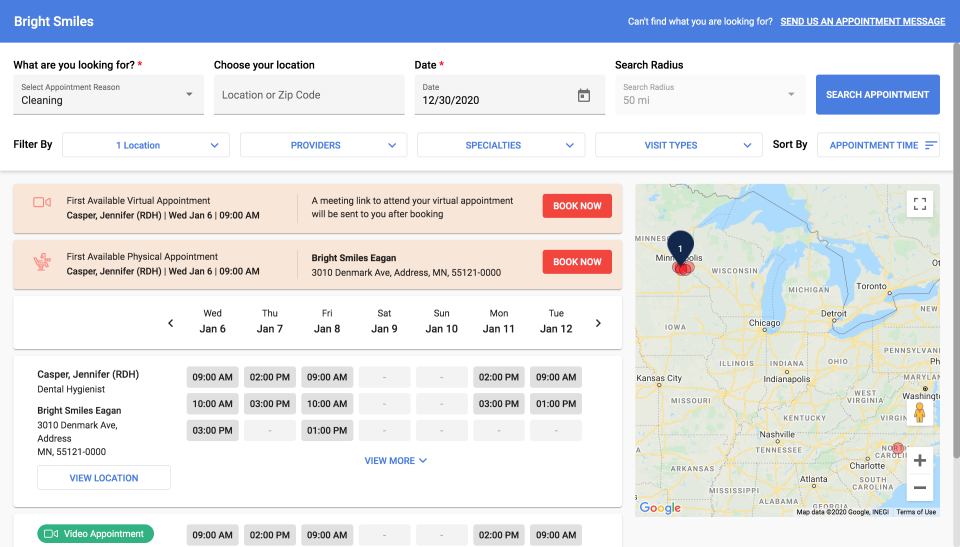The height and width of the screenshot is (547, 960).
Task: Open the Appointment Time sort dropdown
Action: pyautogui.click(x=878, y=145)
